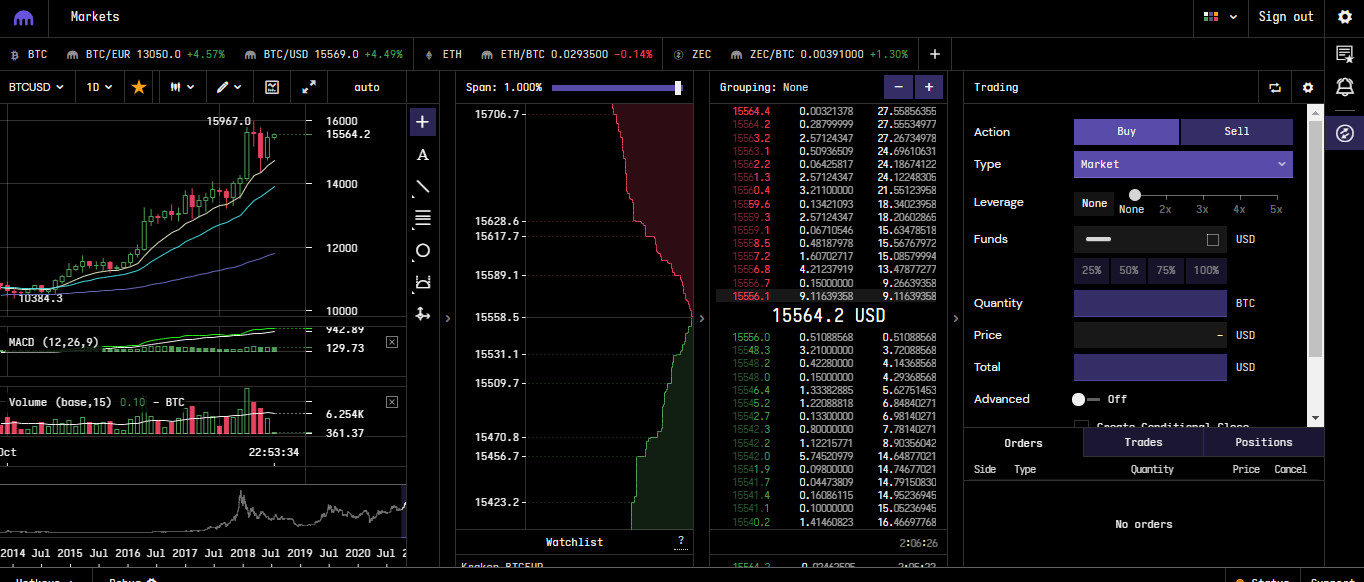Open the chart indicators icon

272,87
